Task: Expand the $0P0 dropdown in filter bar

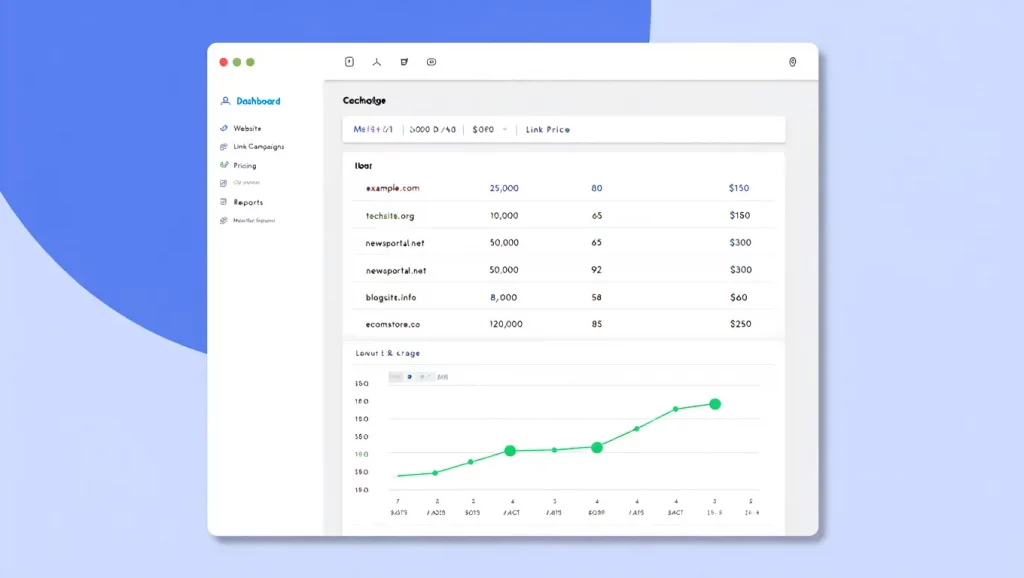Action: (x=504, y=130)
